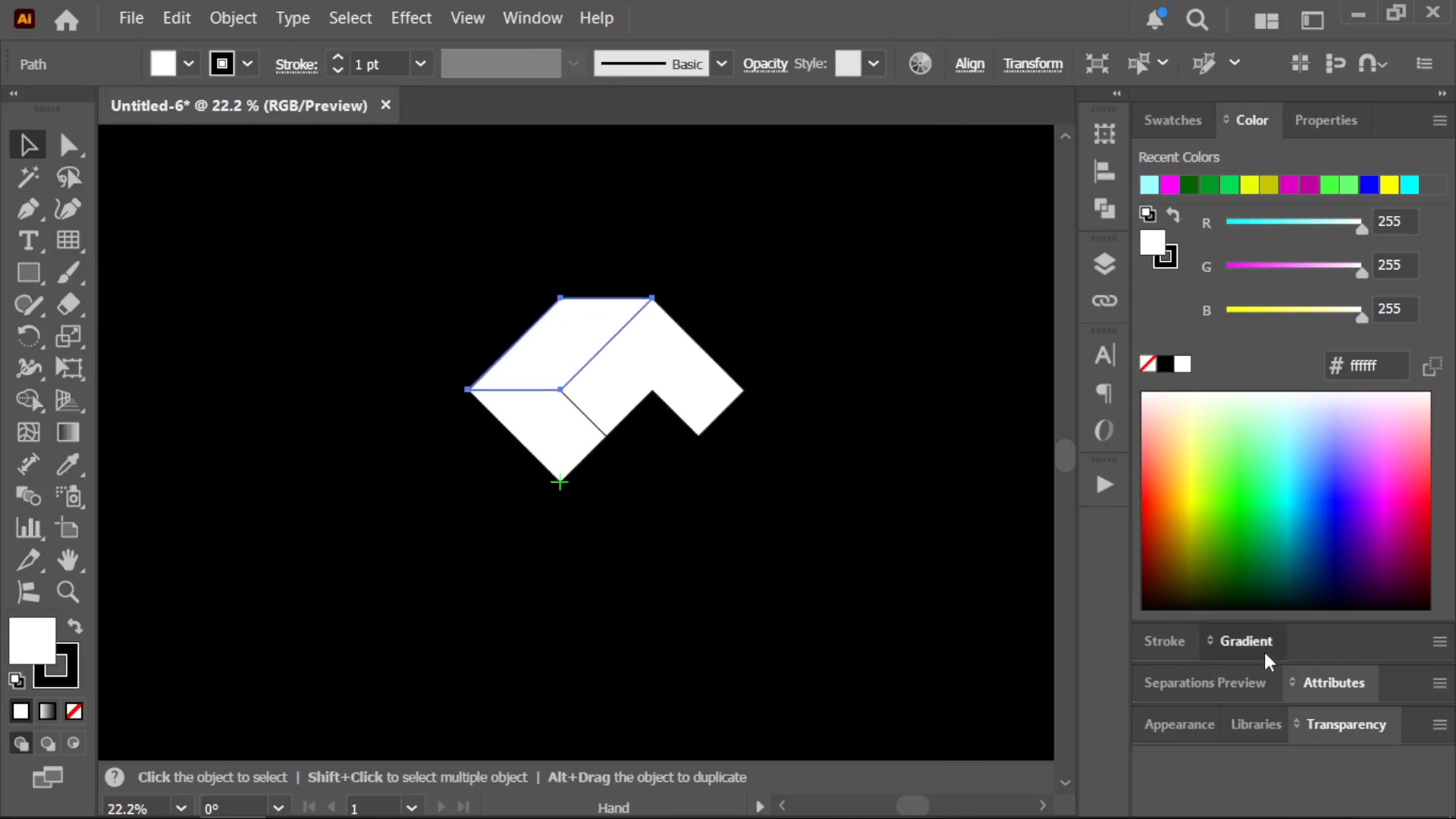Choose the Rectangular Grid tool

[68, 240]
